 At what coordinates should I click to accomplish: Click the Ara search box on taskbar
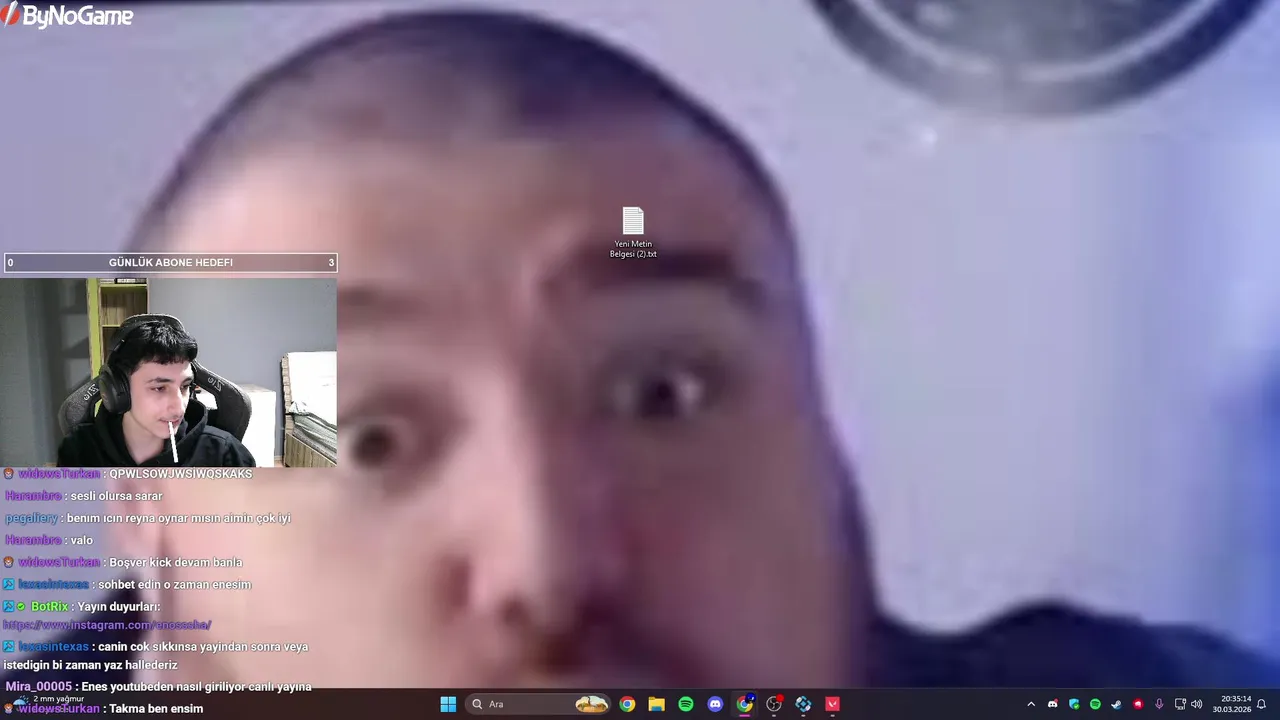[540, 704]
